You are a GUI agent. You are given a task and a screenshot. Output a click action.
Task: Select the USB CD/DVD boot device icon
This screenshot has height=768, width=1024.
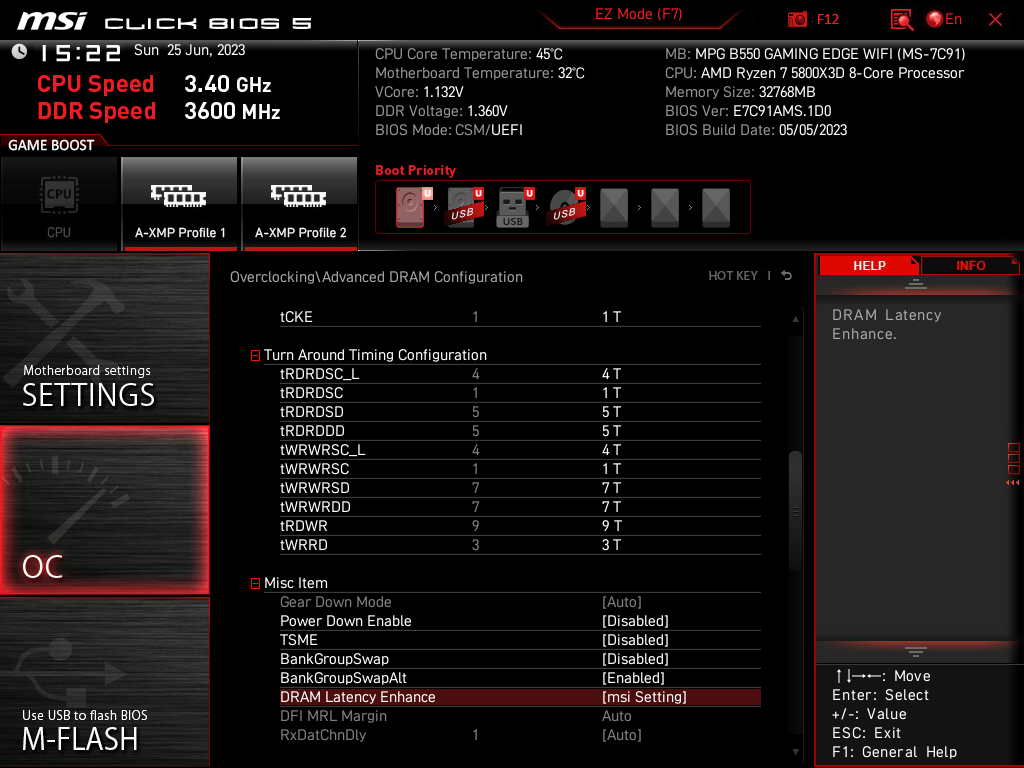[x=565, y=207]
